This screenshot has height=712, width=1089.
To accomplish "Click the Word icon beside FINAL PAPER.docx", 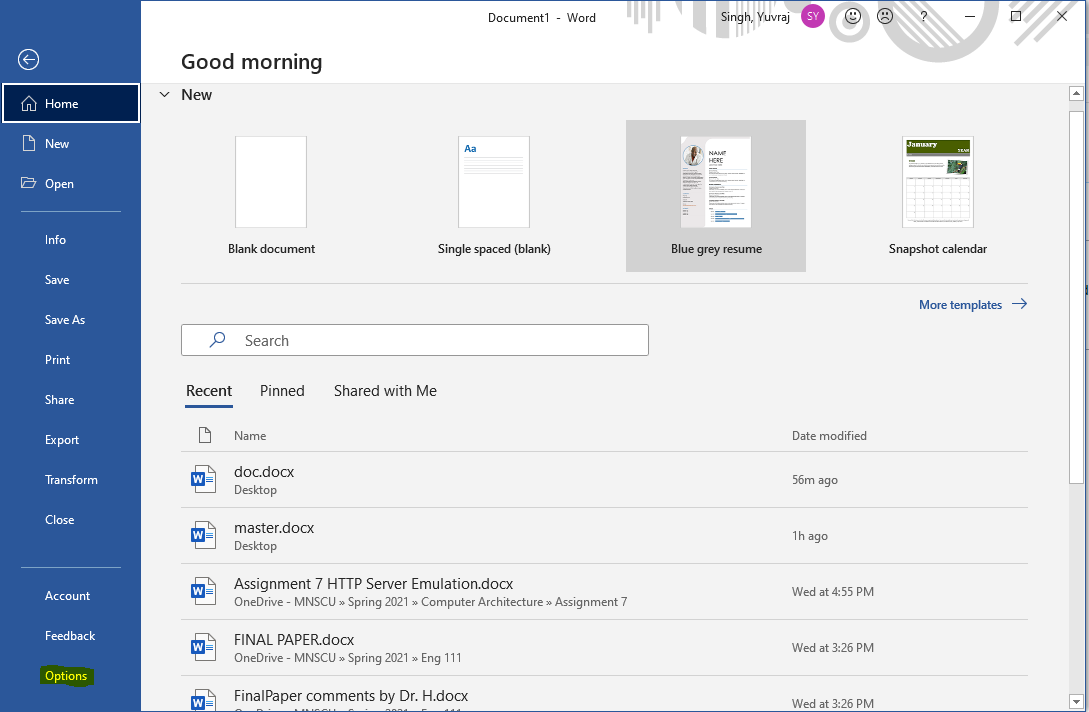I will pos(203,648).
